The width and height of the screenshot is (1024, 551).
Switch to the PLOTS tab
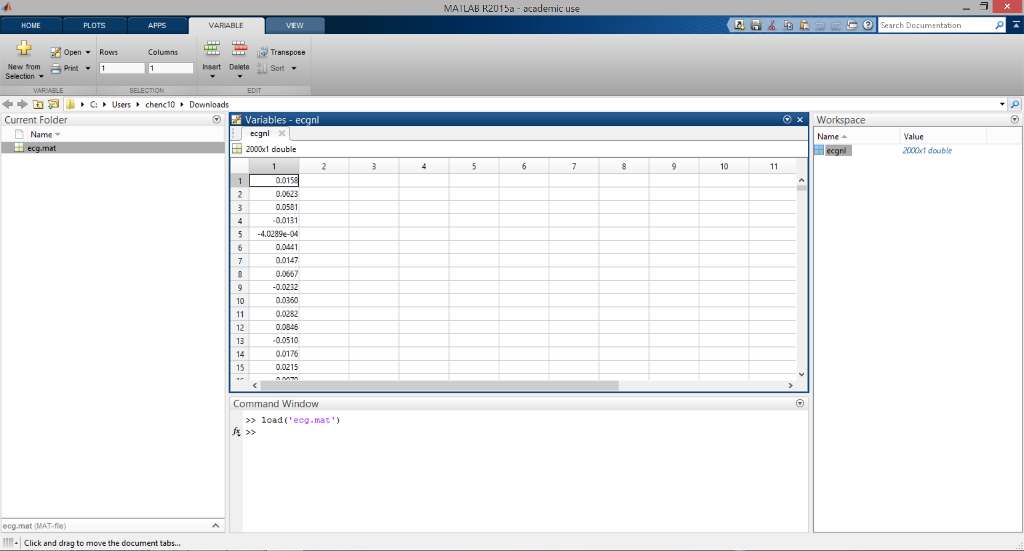94,25
